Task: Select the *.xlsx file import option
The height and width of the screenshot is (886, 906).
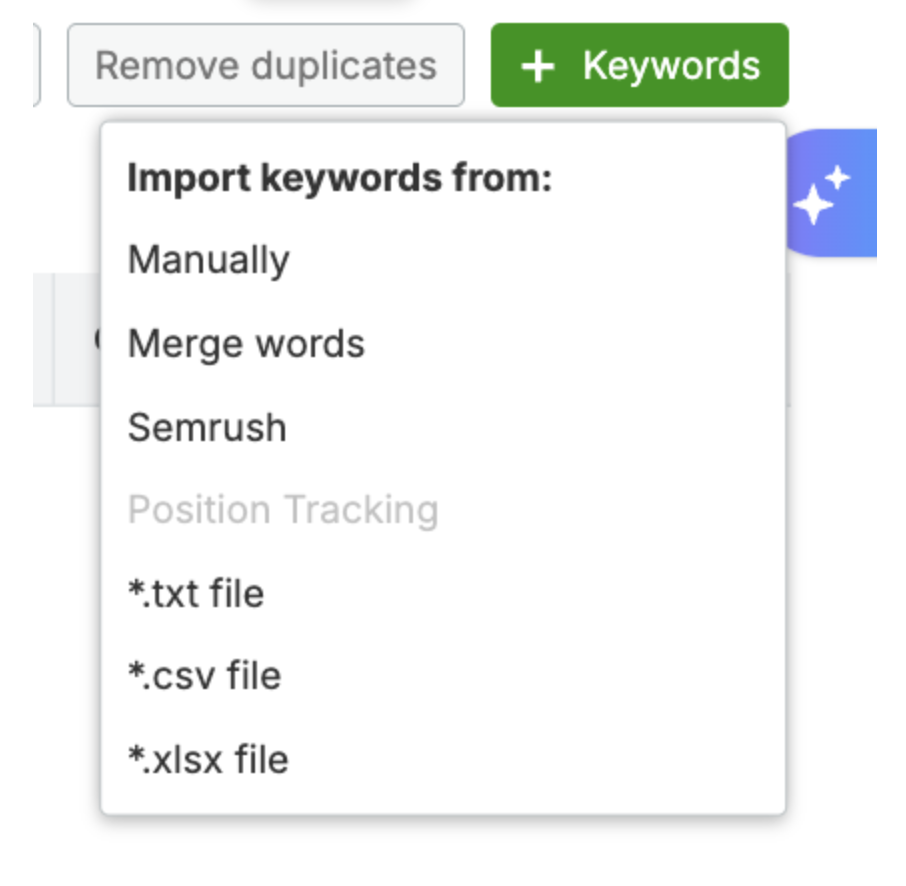Action: [208, 759]
